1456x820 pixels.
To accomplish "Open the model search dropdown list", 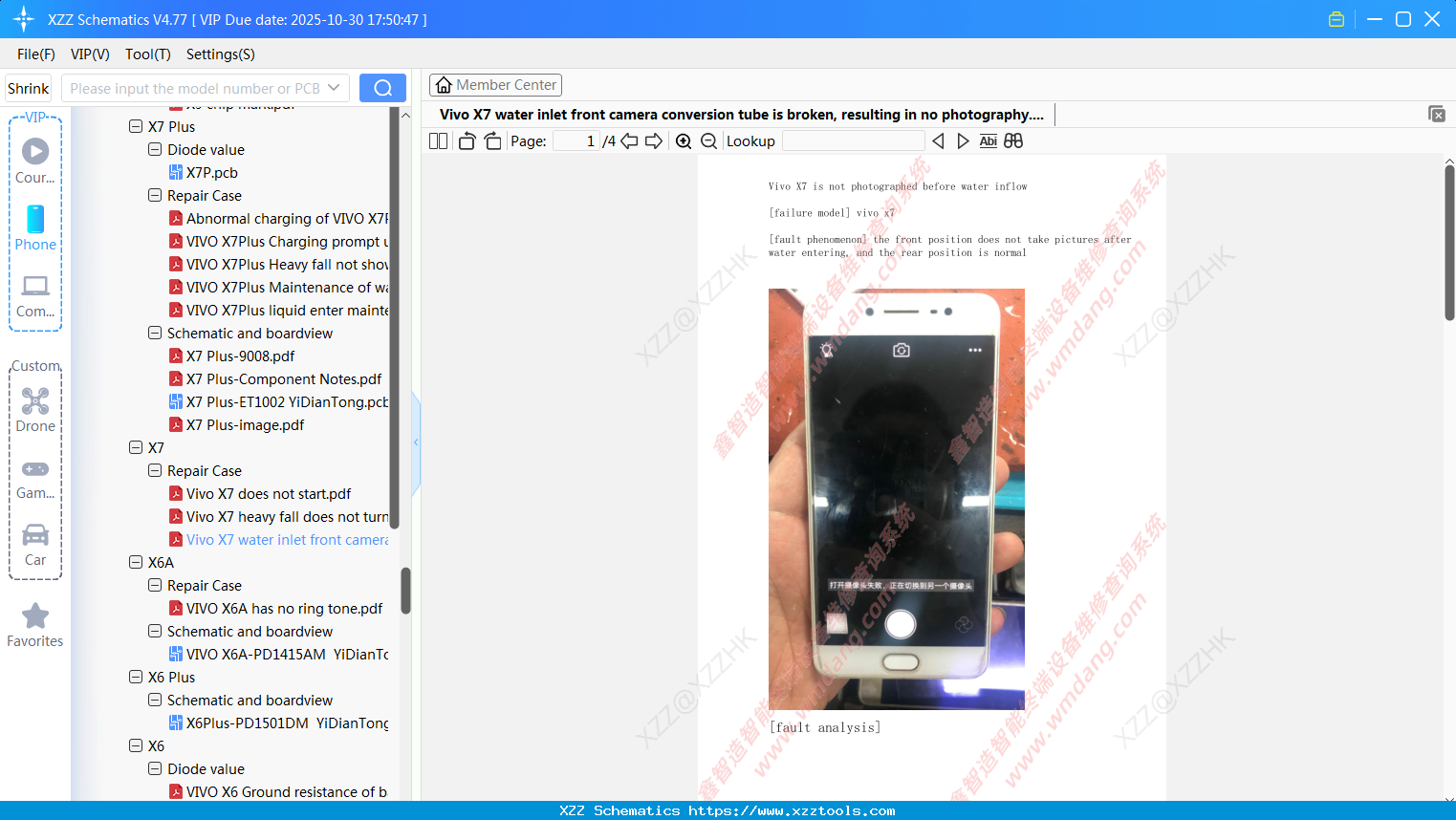I will 331,87.
